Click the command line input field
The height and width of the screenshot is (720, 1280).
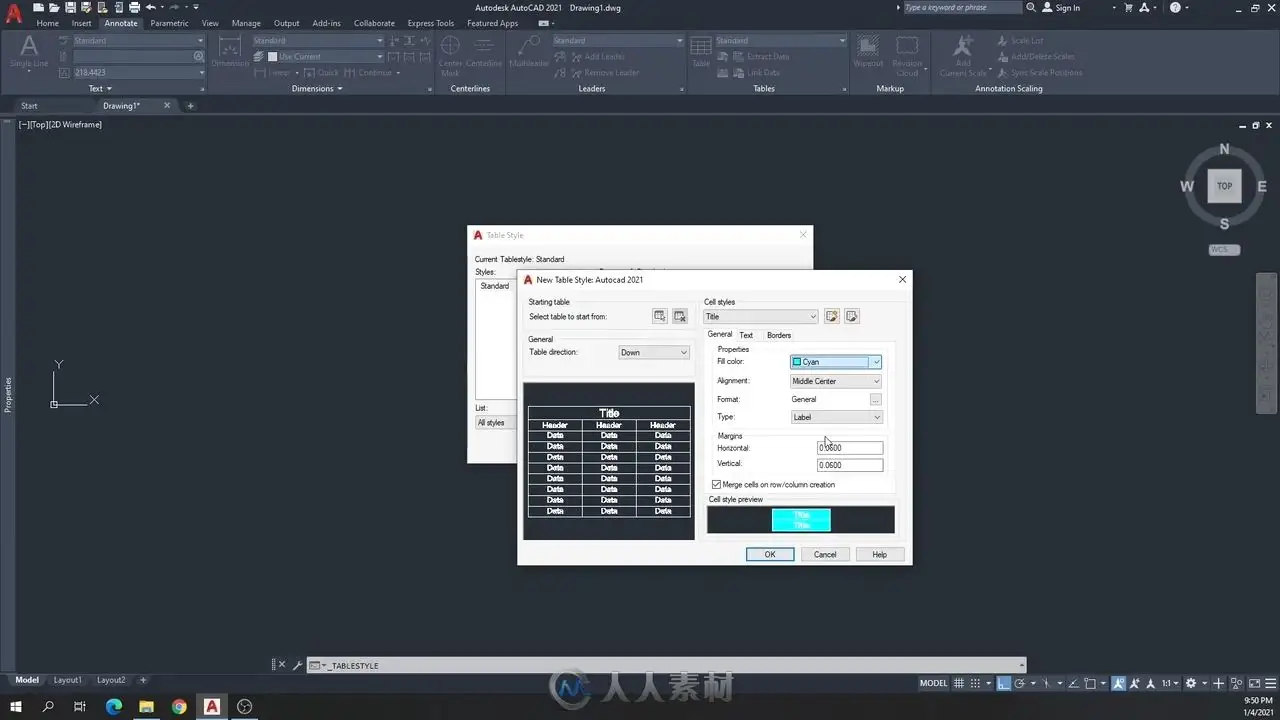[665, 665]
